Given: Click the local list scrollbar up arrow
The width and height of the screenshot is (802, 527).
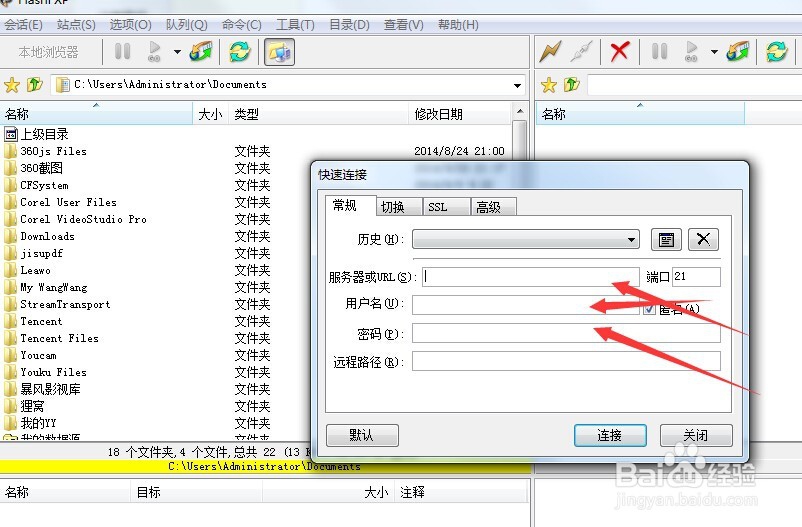Looking at the screenshot, I should click(x=520, y=111).
